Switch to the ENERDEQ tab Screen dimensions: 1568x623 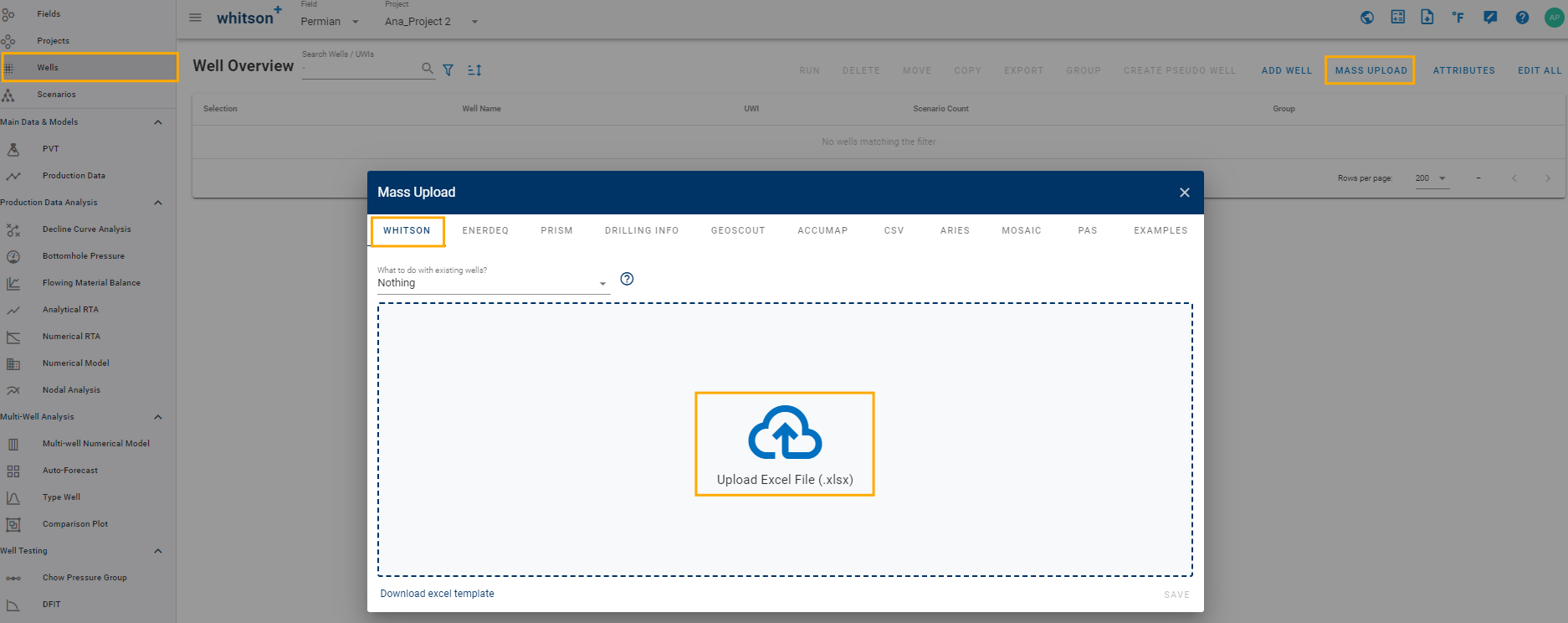485,230
